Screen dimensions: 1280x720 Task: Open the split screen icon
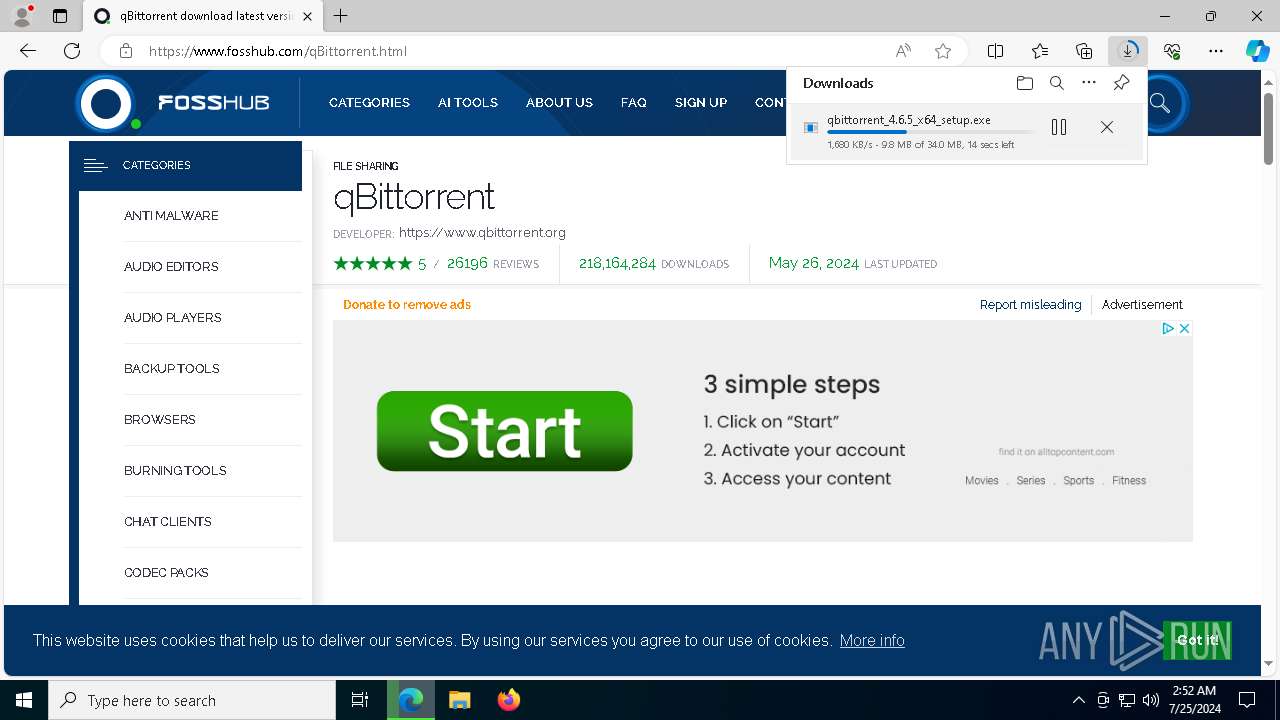click(x=995, y=51)
